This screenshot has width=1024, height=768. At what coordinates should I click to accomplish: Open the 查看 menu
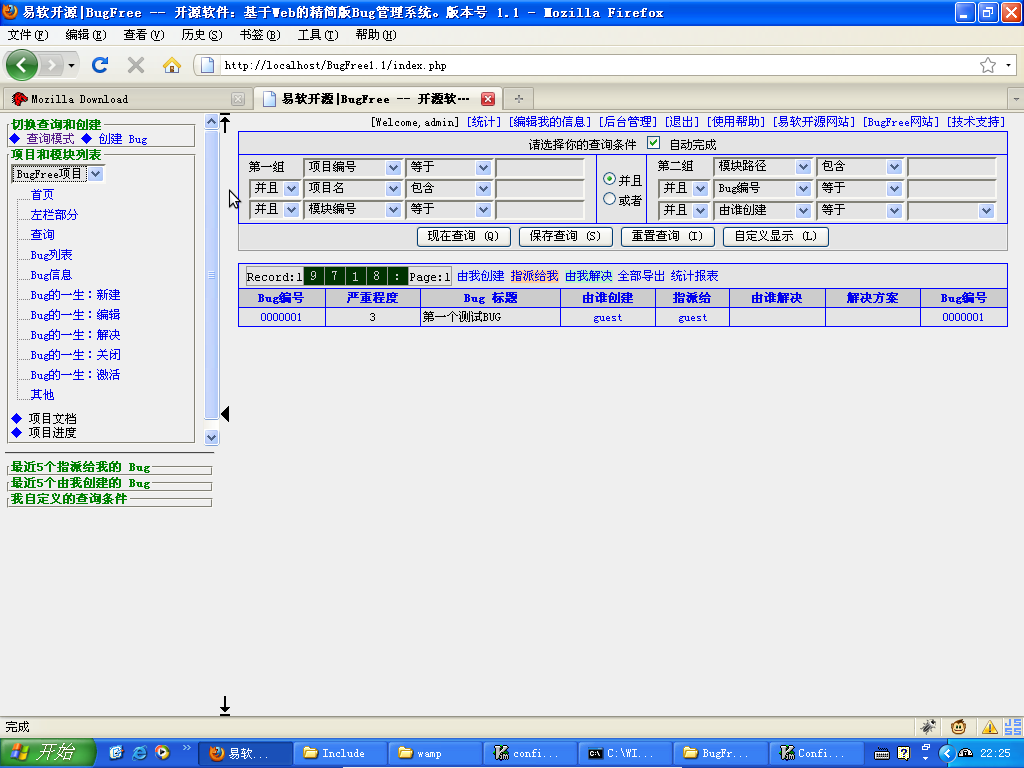coord(144,35)
